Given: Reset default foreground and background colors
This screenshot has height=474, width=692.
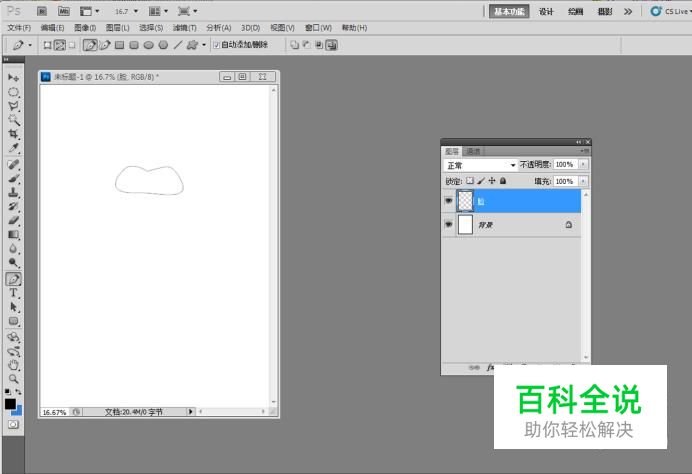Looking at the screenshot, I should pyautogui.click(x=8, y=392).
